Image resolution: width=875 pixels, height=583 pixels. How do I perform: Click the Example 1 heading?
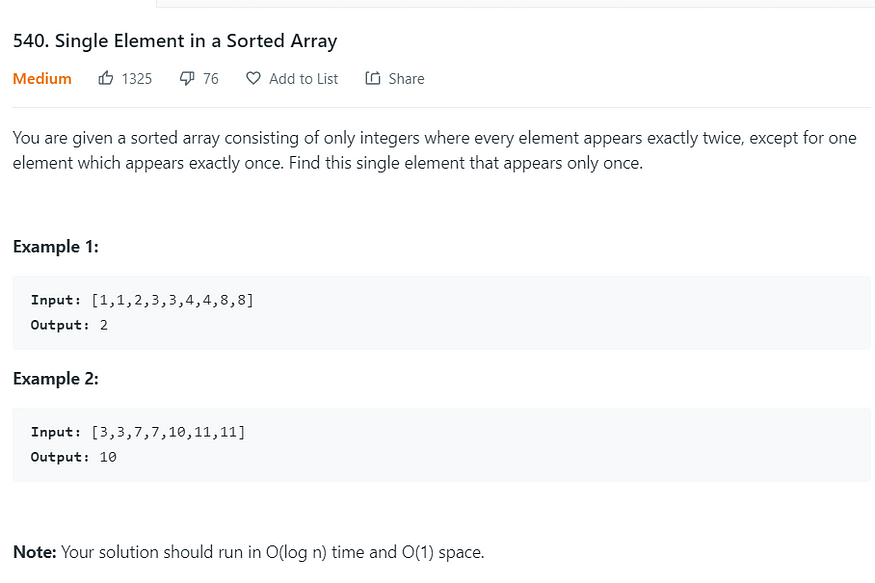56,247
